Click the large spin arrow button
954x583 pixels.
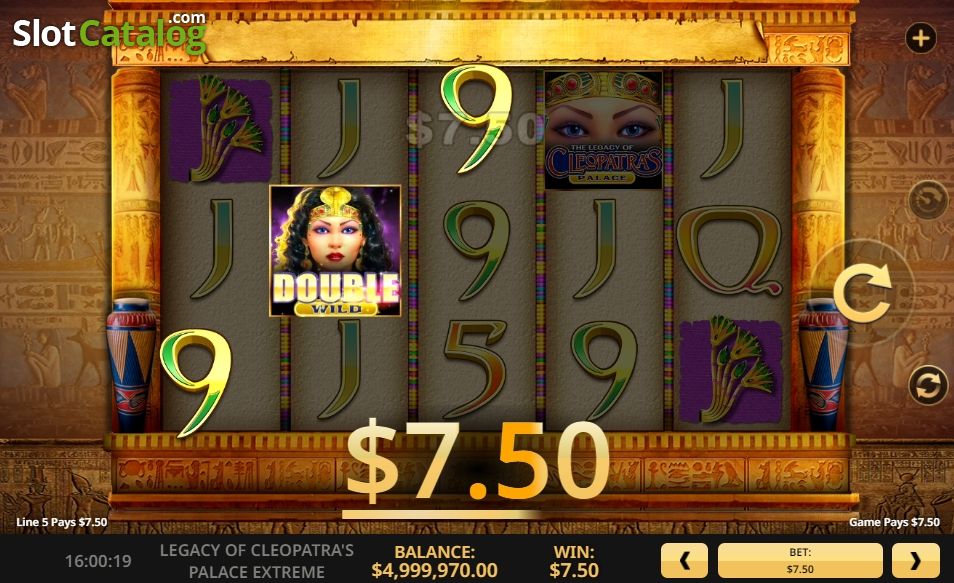(x=862, y=293)
